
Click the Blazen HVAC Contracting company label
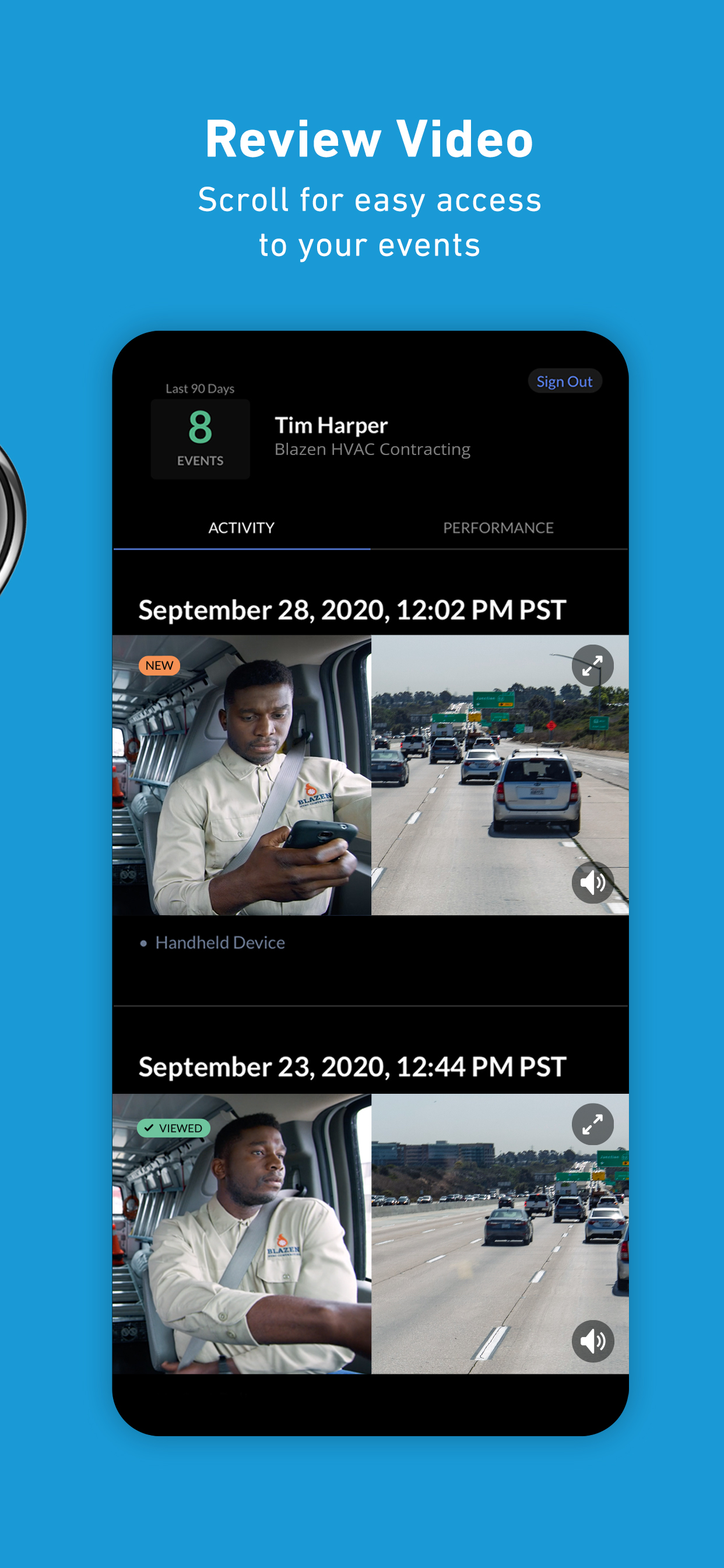tap(372, 449)
